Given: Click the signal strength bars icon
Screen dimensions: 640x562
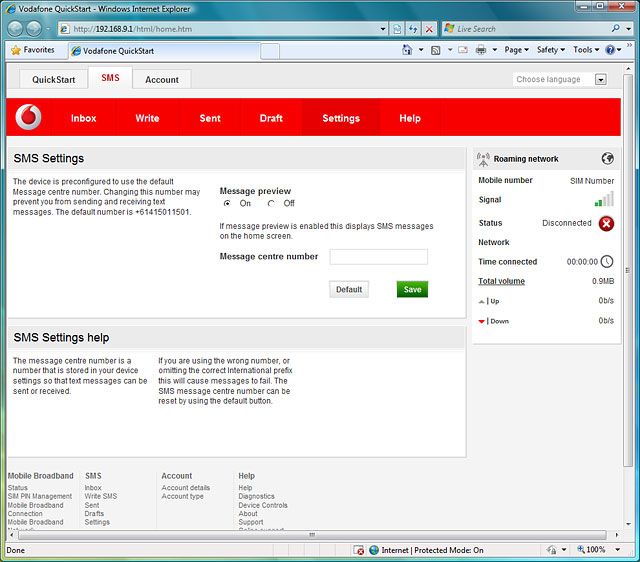Looking at the screenshot, I should pyautogui.click(x=604, y=200).
